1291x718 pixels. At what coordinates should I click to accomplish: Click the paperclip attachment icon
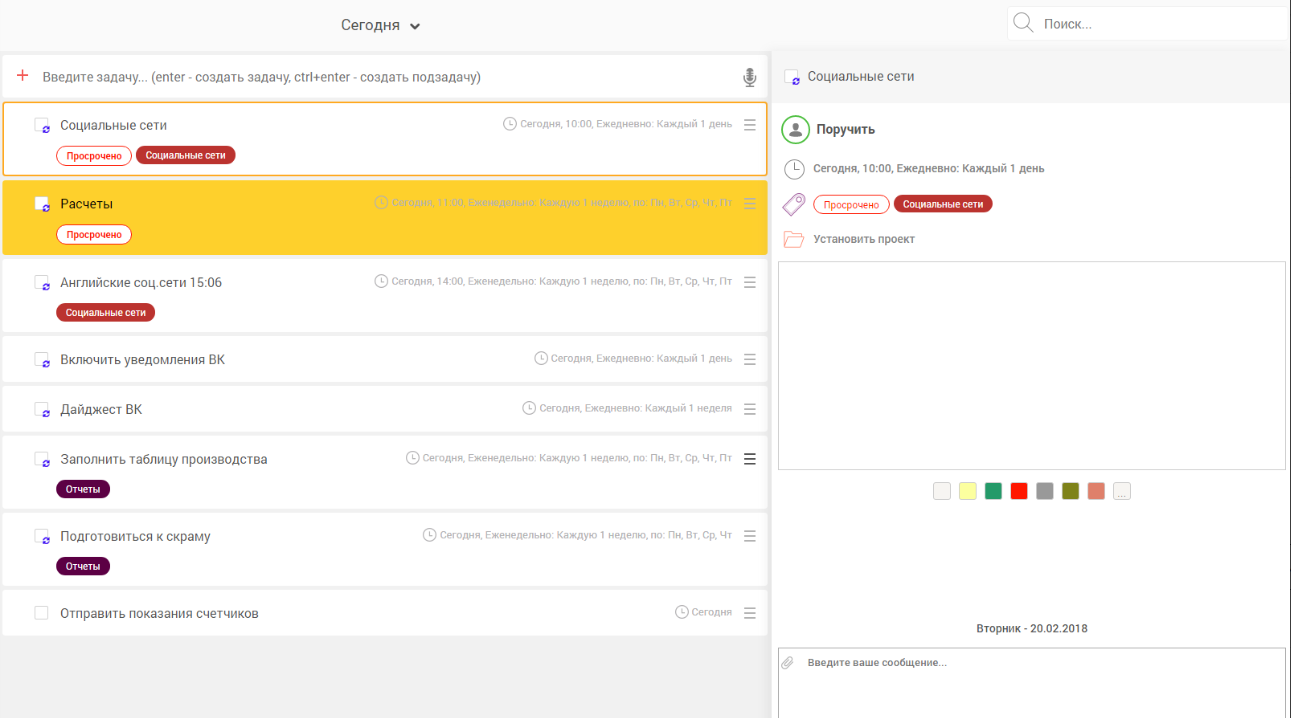coord(788,663)
